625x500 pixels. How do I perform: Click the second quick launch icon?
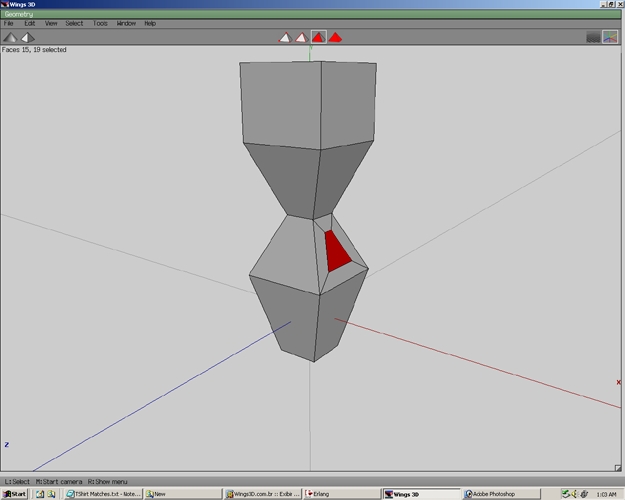pyautogui.click(x=51, y=494)
